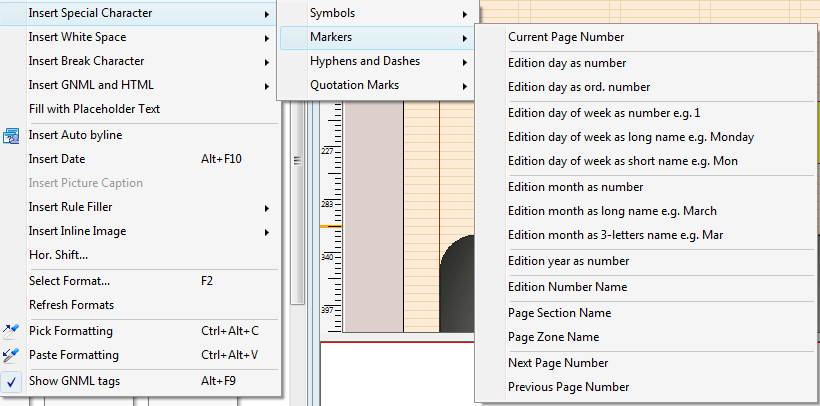This screenshot has width=820, height=406.
Task: Click the Paste Formatting eyedropper icon
Action: pos(11,355)
